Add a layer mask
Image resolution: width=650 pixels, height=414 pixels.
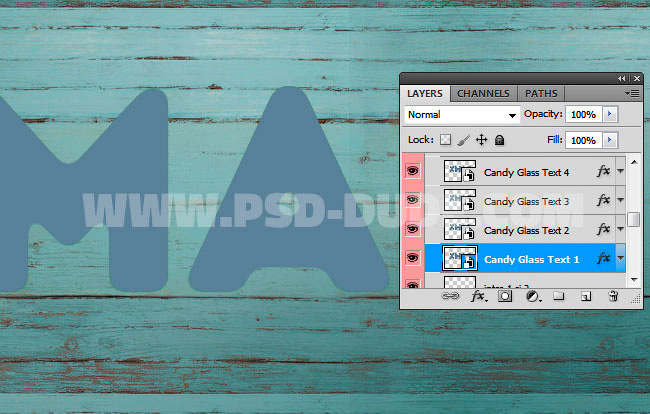pos(505,297)
